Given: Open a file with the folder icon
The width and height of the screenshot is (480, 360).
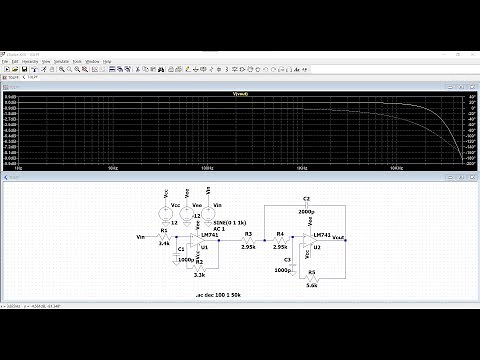Looking at the screenshot, I should click(x=15, y=69).
